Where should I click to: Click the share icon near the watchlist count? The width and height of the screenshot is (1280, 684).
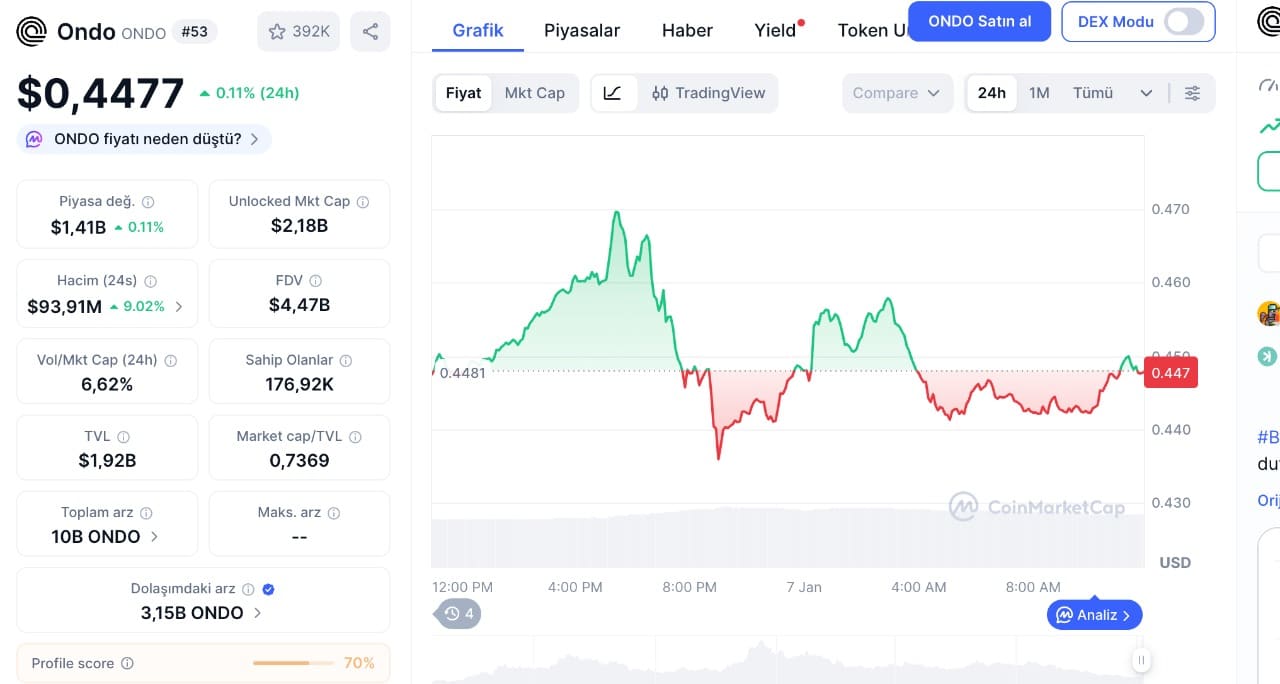coord(370,31)
